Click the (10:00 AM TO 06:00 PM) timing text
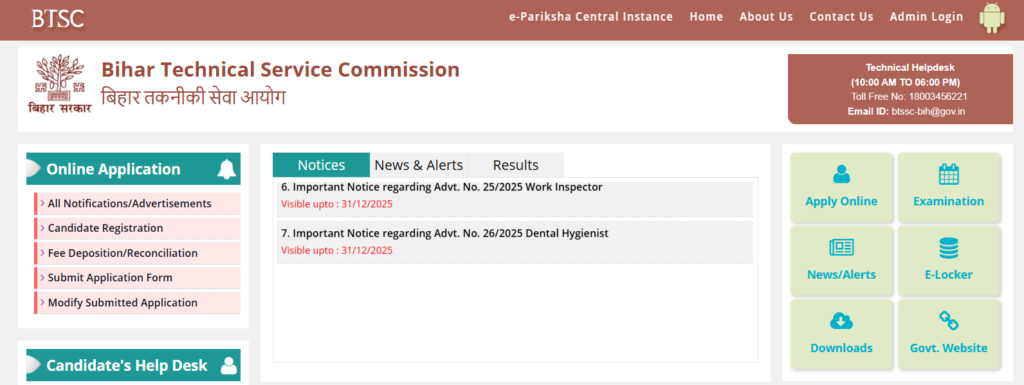This screenshot has height=385, width=1024. tap(905, 82)
